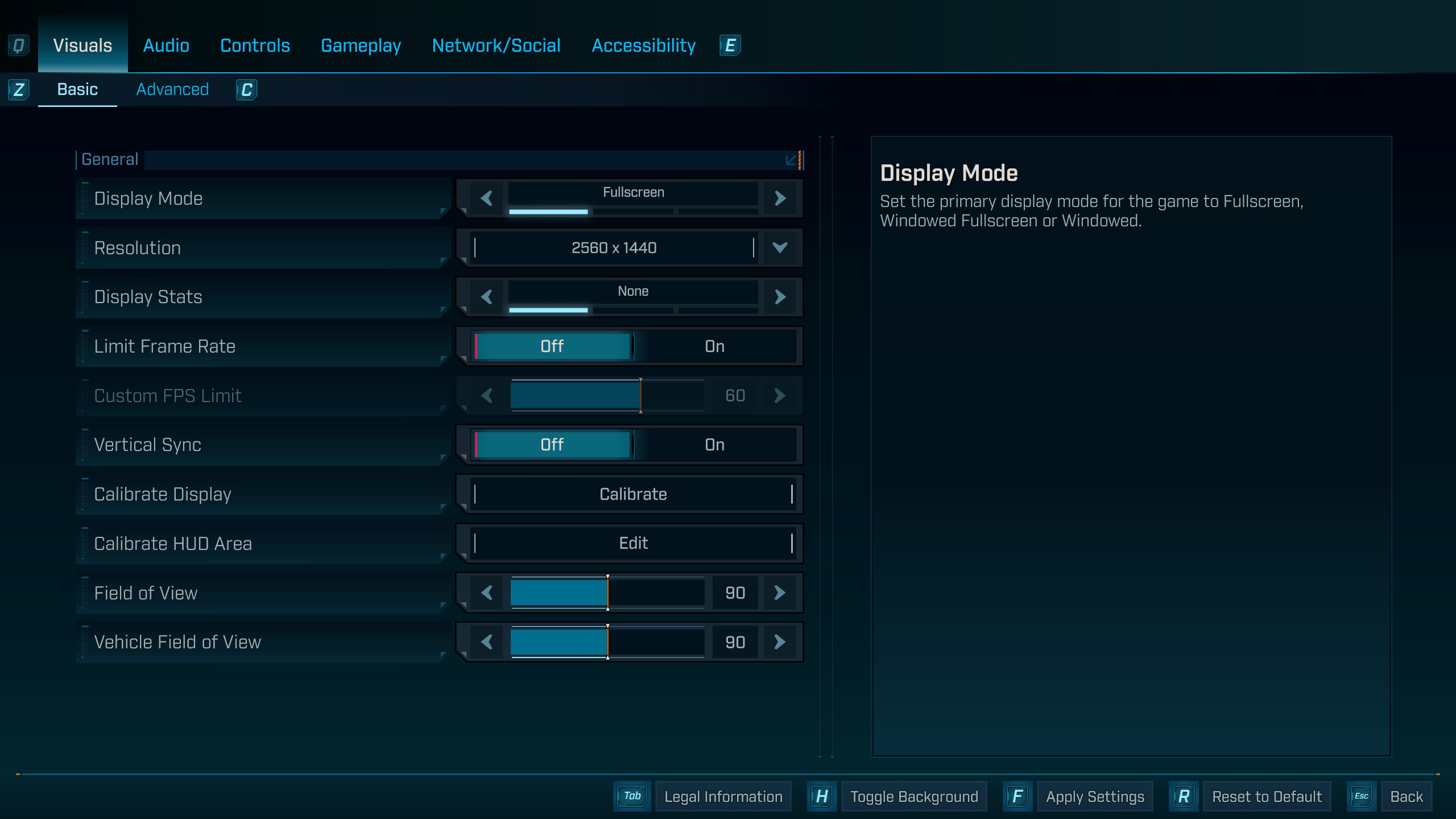Click the F key Apply Settings icon
Image resolution: width=1456 pixels, height=819 pixels.
(x=1017, y=796)
